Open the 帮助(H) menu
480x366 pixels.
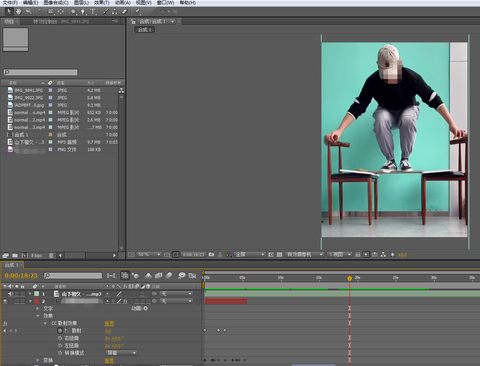[x=188, y=3]
